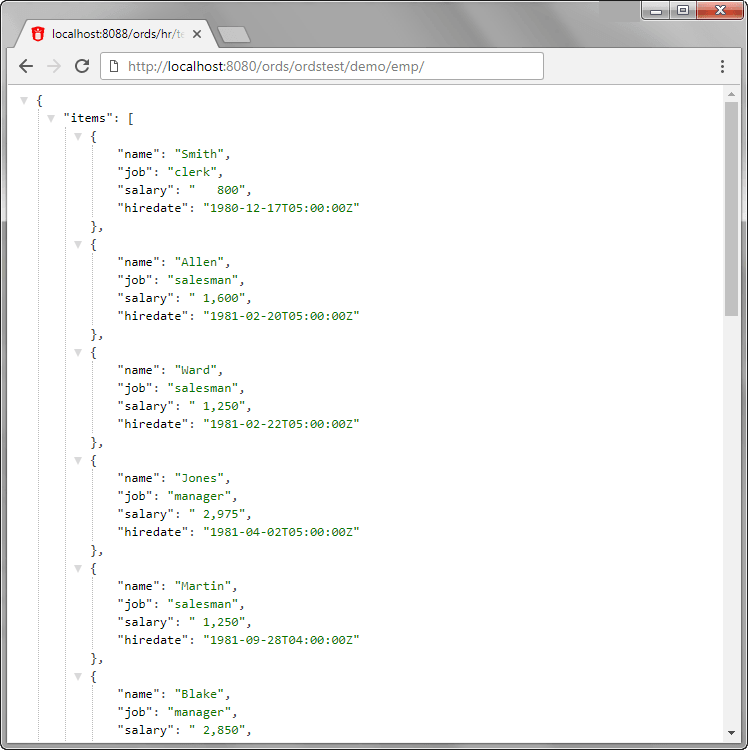Screen dimensions: 748x750
Task: Open a new tab with the new tab button
Action: (x=234, y=34)
